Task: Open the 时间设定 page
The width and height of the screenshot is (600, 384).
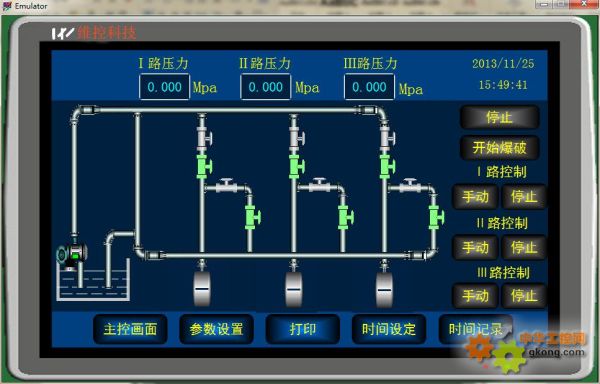Action: coord(389,329)
